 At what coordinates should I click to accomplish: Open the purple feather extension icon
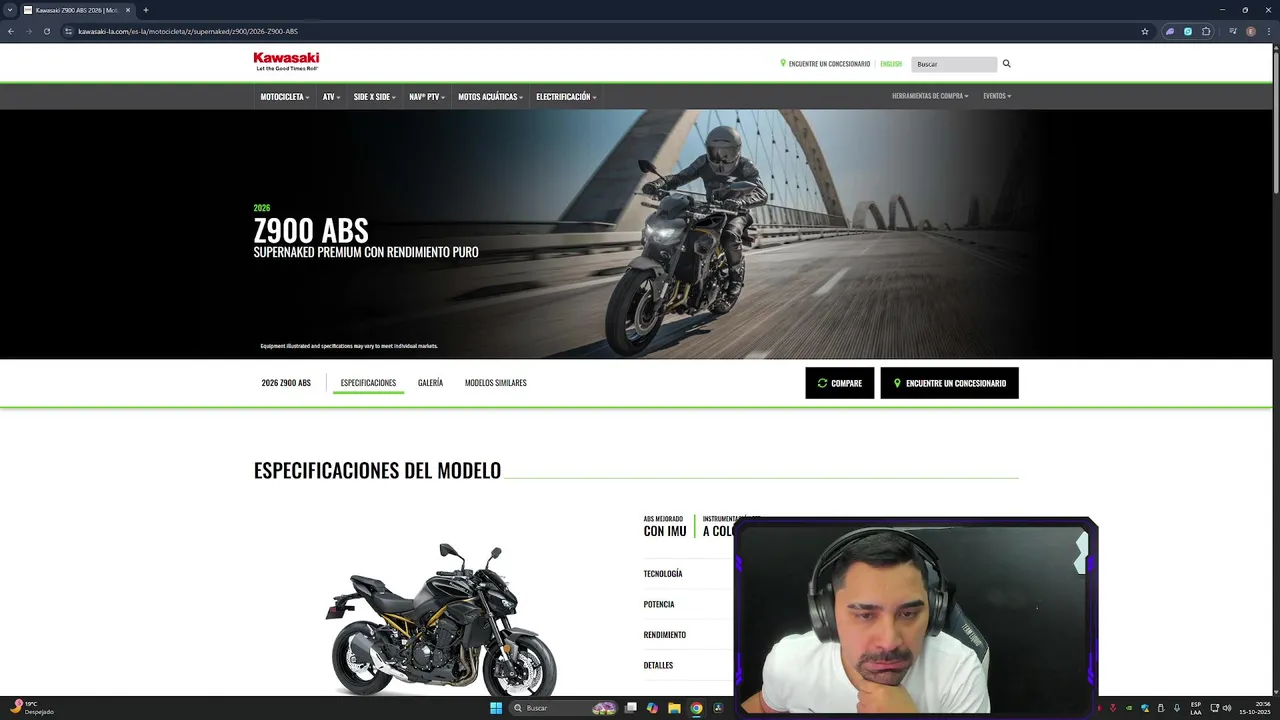[x=1170, y=31]
